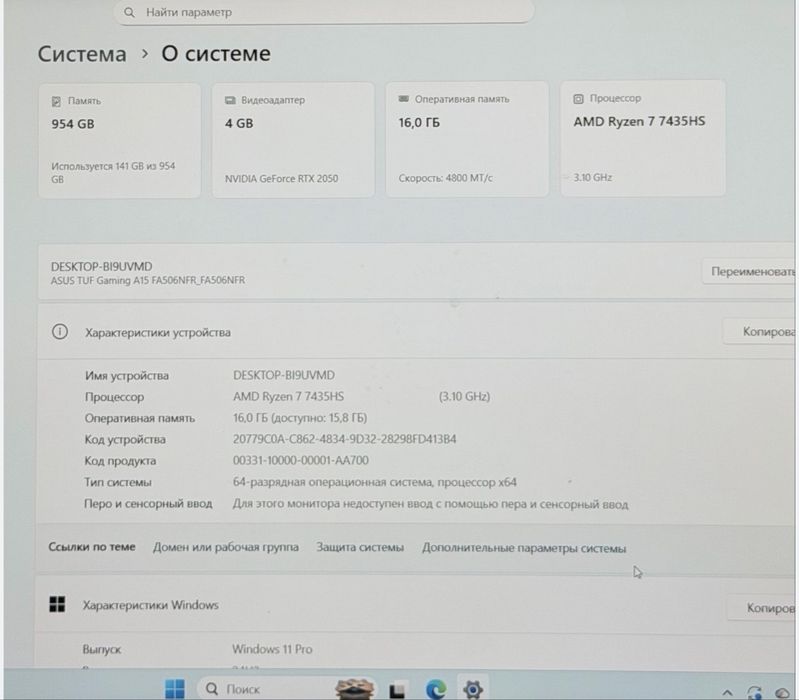The height and width of the screenshot is (700, 799).
Task: Click 'Переименовать' rename PC button
Action: pyautogui.click(x=750, y=272)
